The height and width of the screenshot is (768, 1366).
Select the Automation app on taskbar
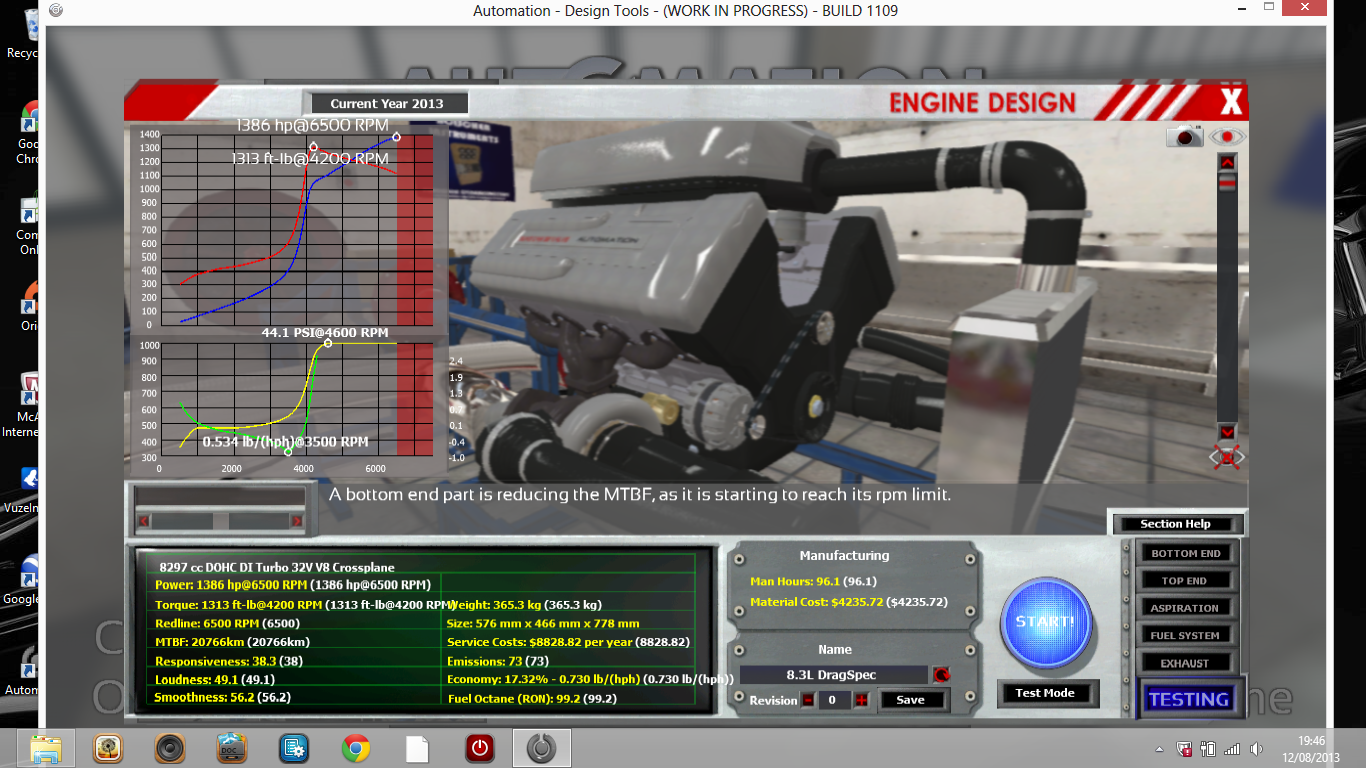pos(542,748)
